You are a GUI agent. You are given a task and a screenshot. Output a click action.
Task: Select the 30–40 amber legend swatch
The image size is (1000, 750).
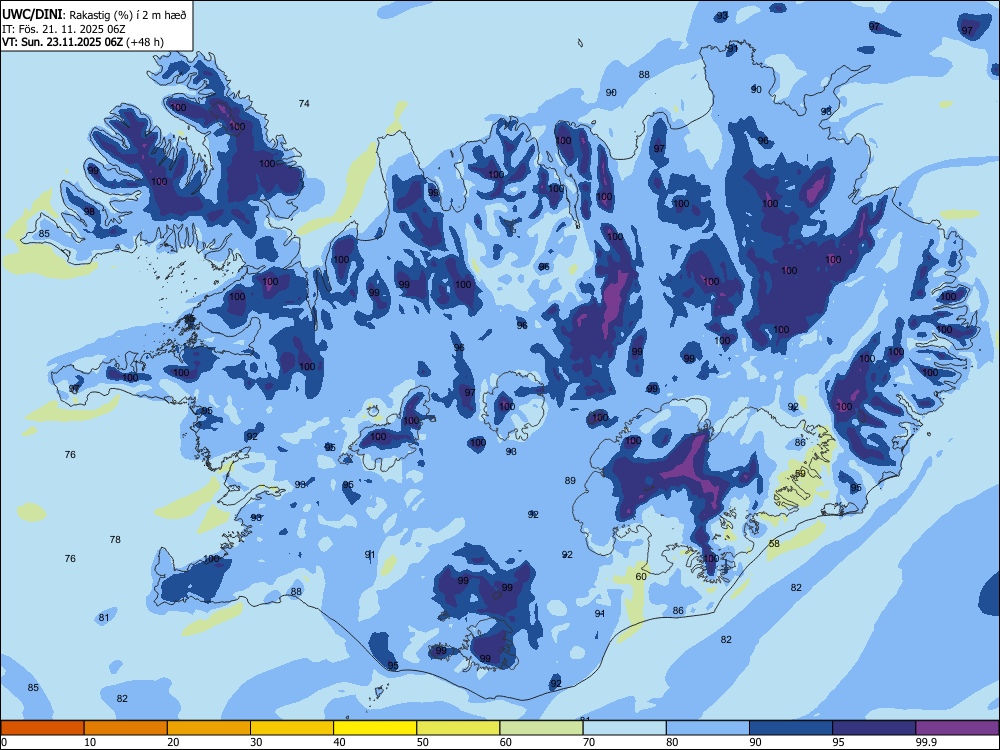[292, 728]
